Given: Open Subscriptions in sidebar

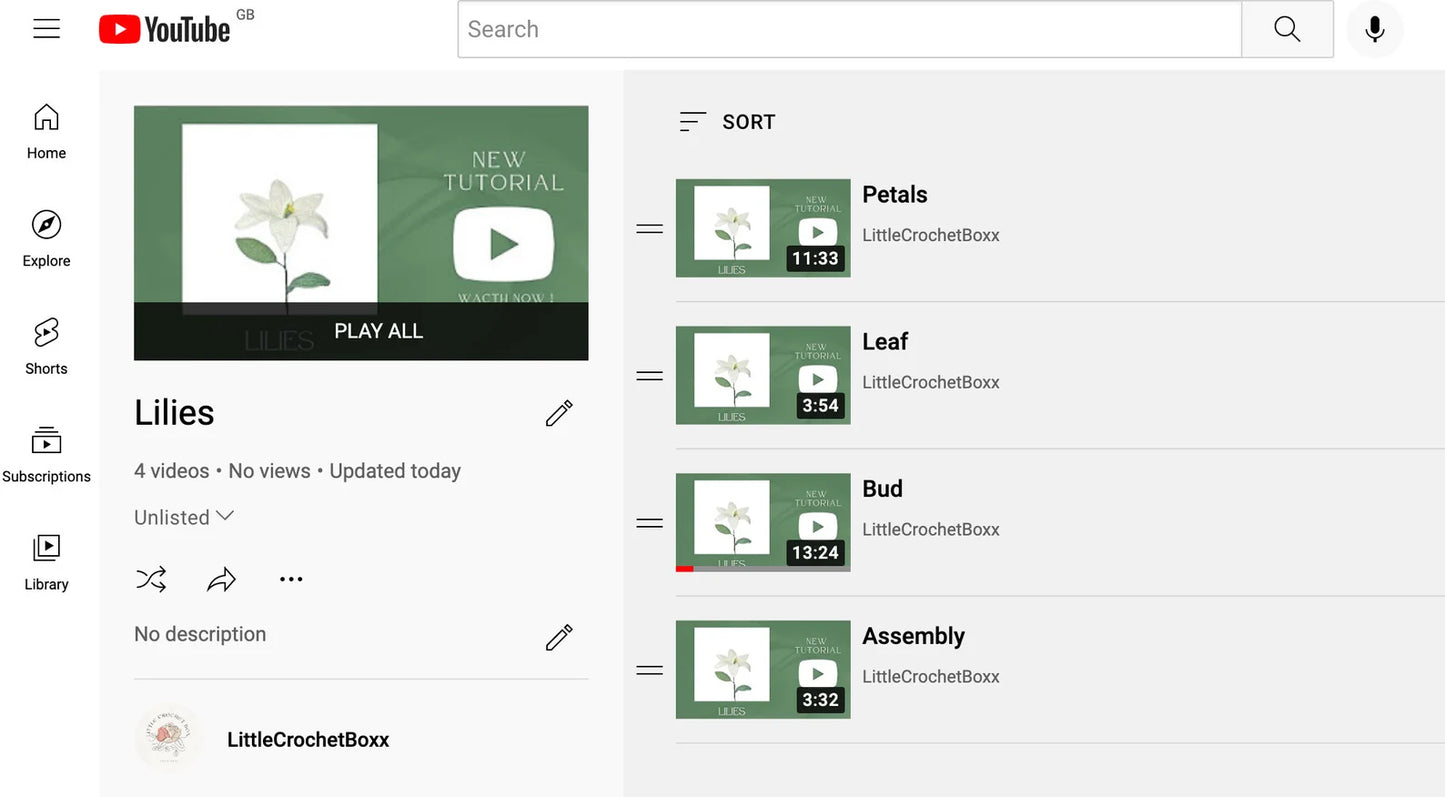Looking at the screenshot, I should pyautogui.click(x=46, y=455).
